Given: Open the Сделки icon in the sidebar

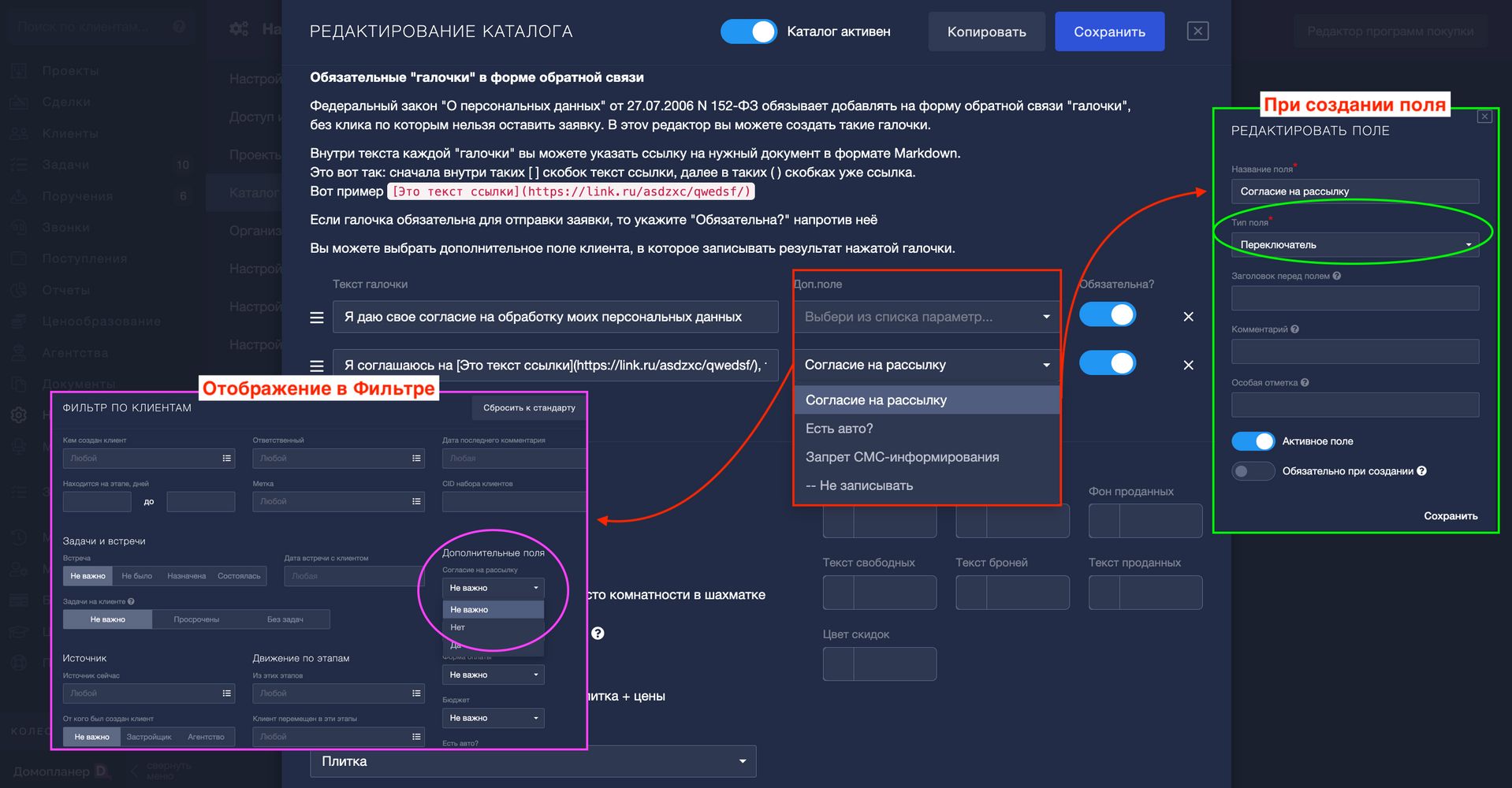Looking at the screenshot, I should click(x=19, y=102).
